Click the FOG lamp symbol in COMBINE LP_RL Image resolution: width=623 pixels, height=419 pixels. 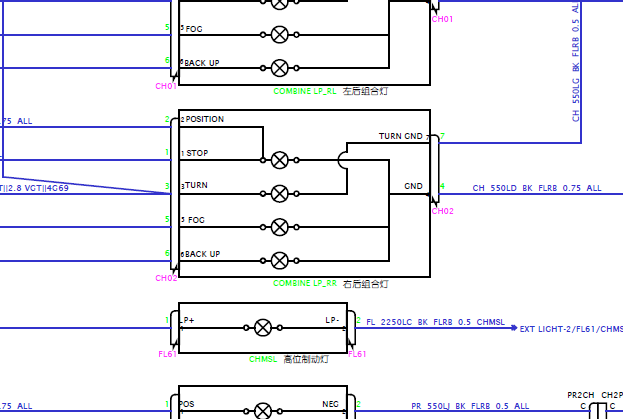[280, 35]
